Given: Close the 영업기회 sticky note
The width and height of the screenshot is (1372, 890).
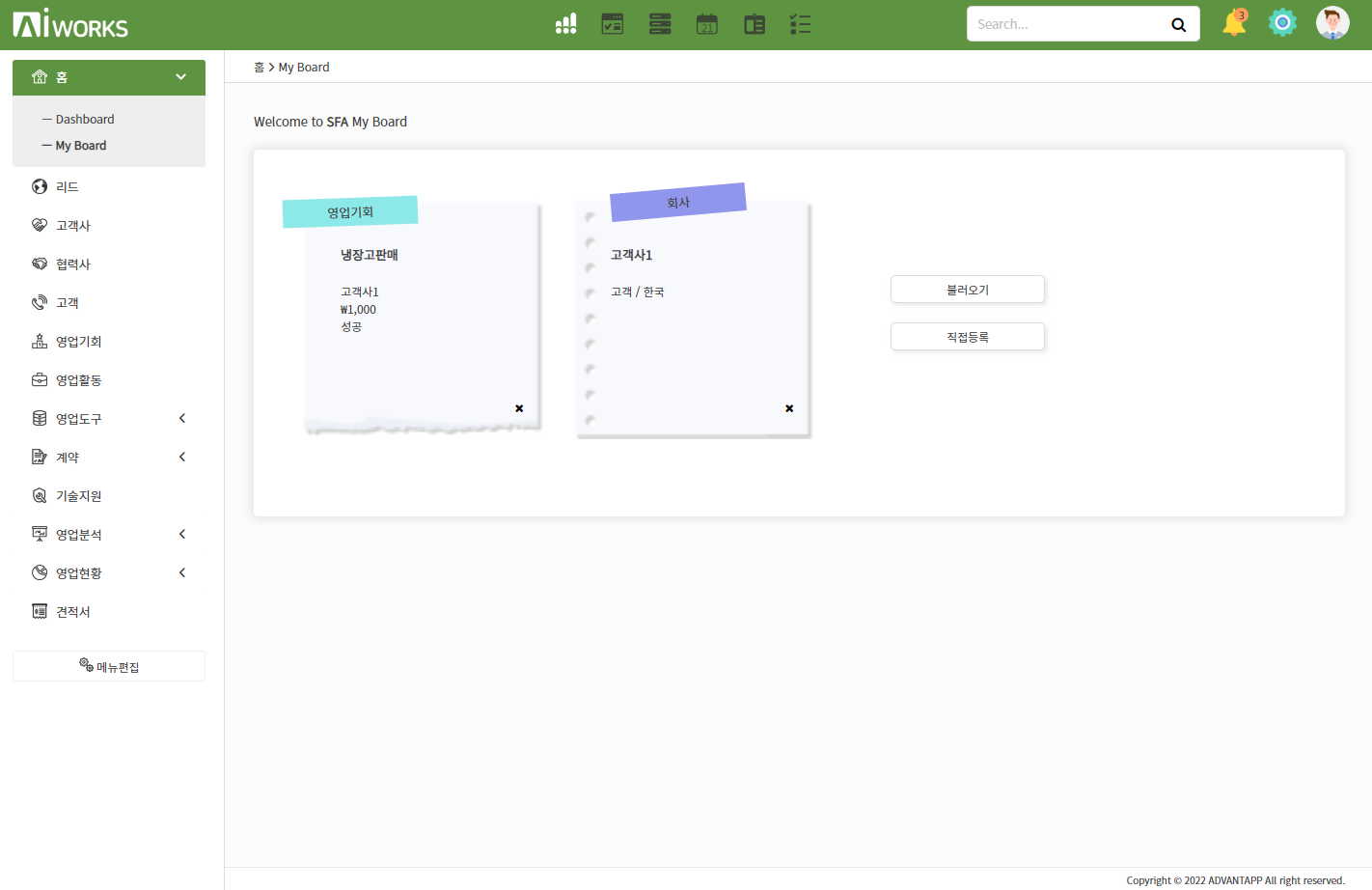Looking at the screenshot, I should click(519, 408).
